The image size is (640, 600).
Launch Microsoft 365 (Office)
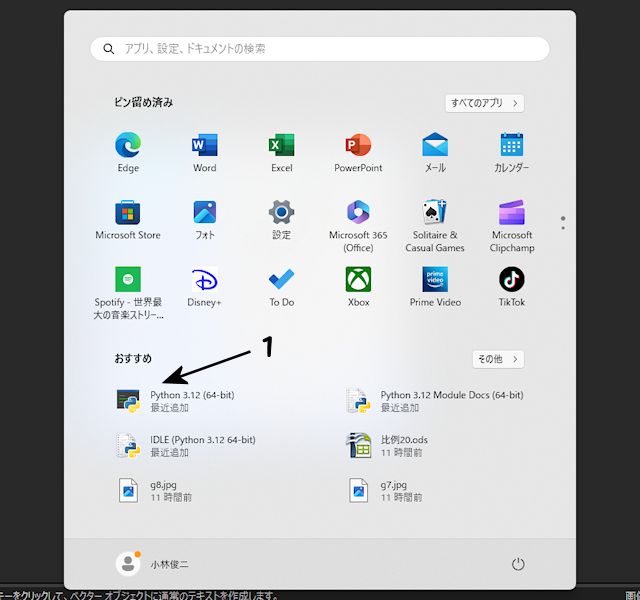tap(358, 226)
